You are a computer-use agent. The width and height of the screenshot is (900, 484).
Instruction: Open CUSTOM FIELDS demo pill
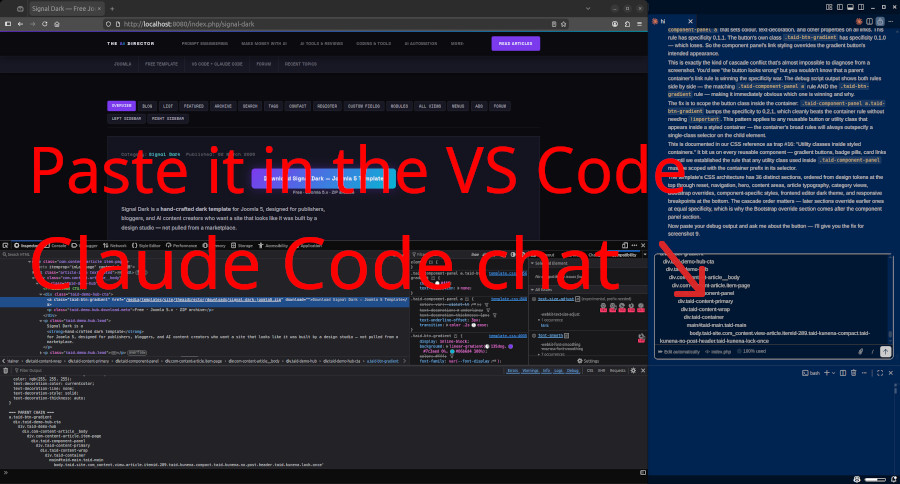[364, 106]
